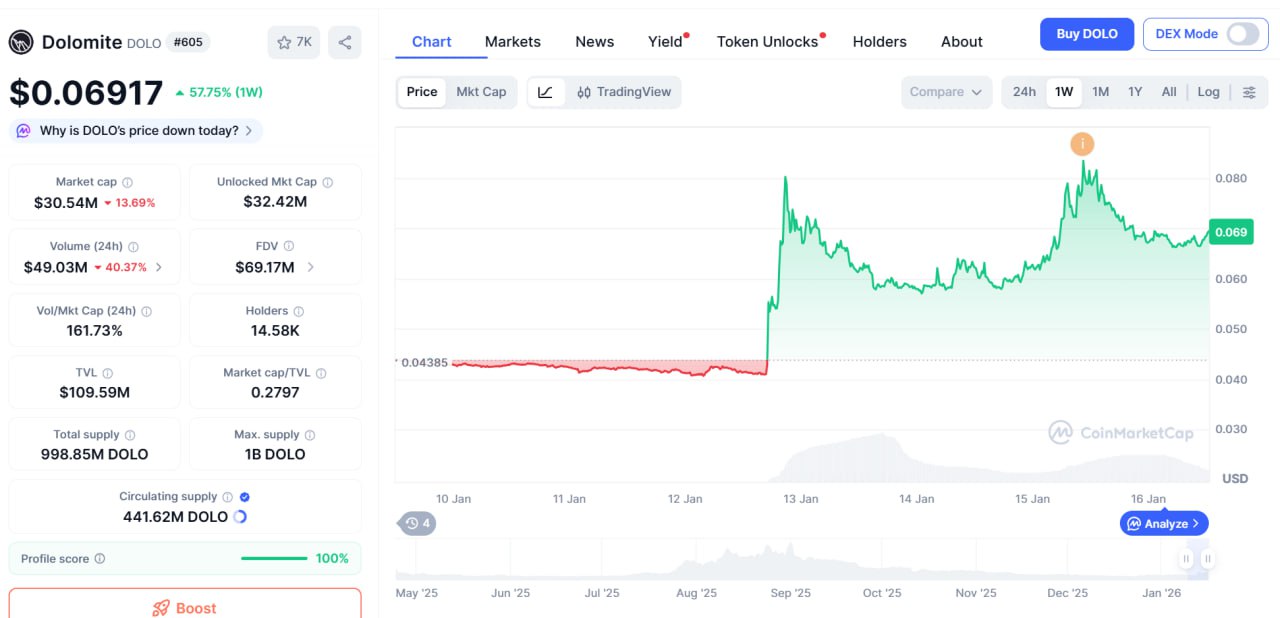Image resolution: width=1280 pixels, height=618 pixels.
Task: Switch chart to Mkt Cap view
Action: pos(481,92)
